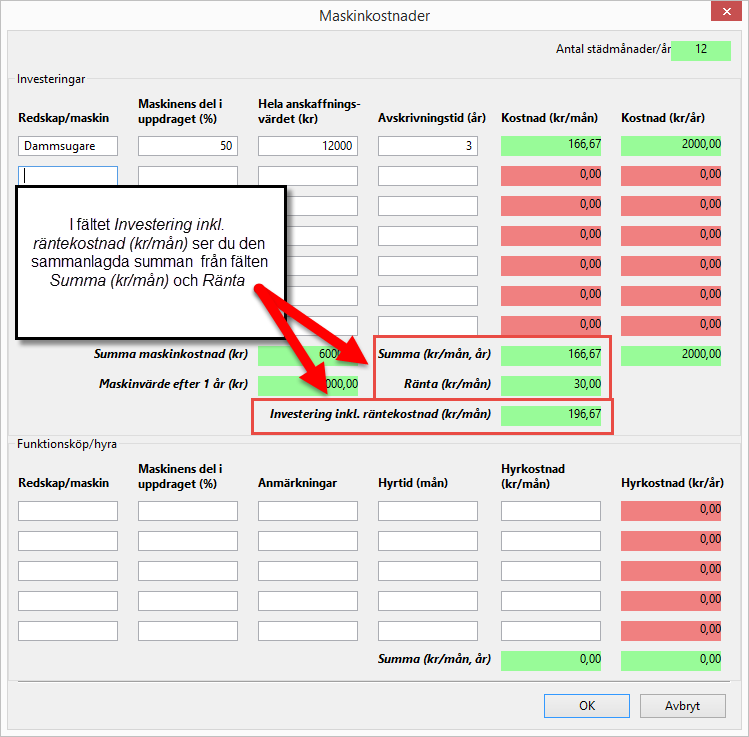Click the OK button
This screenshot has height=737, width=749.
click(587, 705)
